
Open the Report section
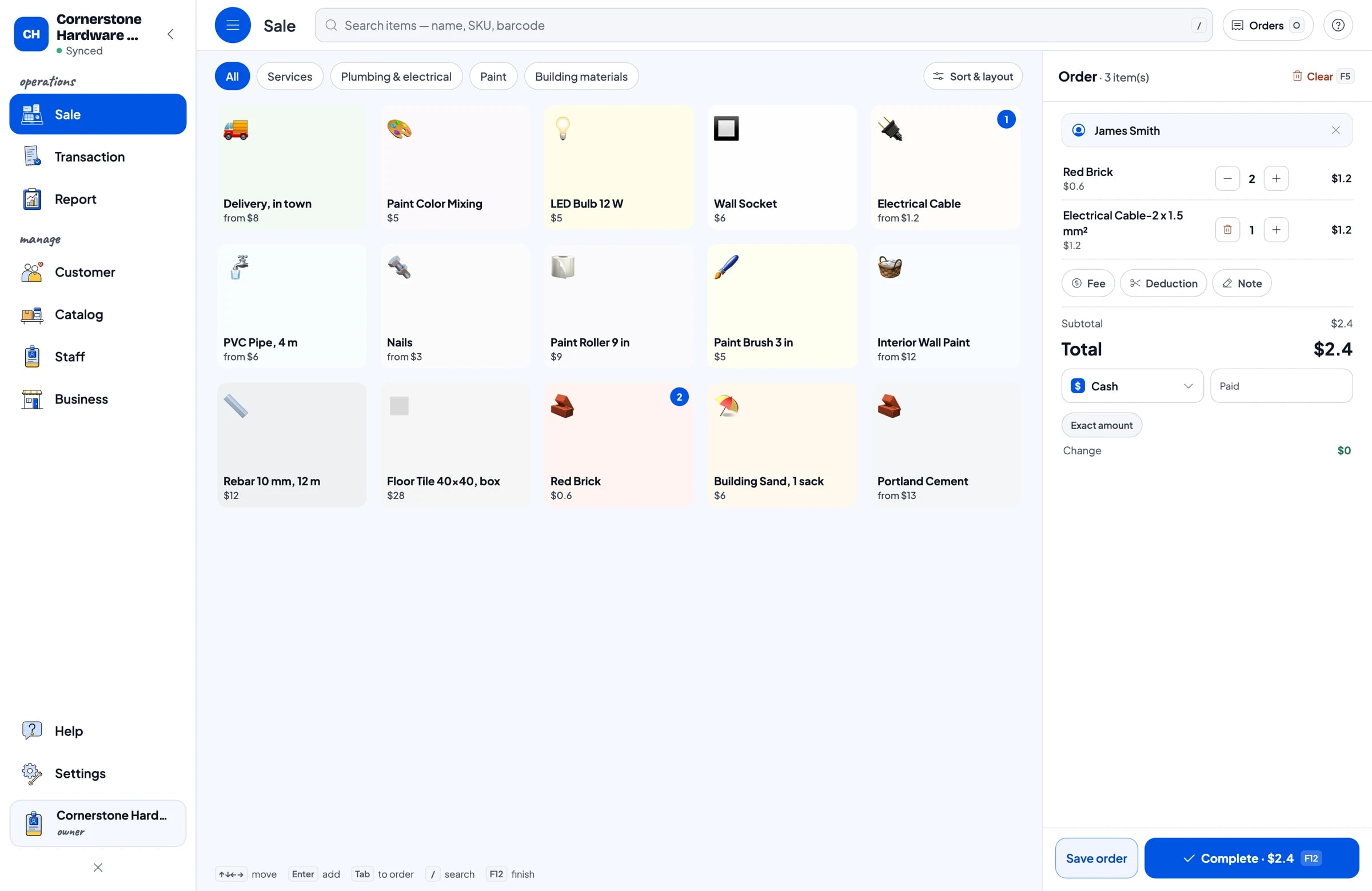pyautogui.click(x=98, y=199)
